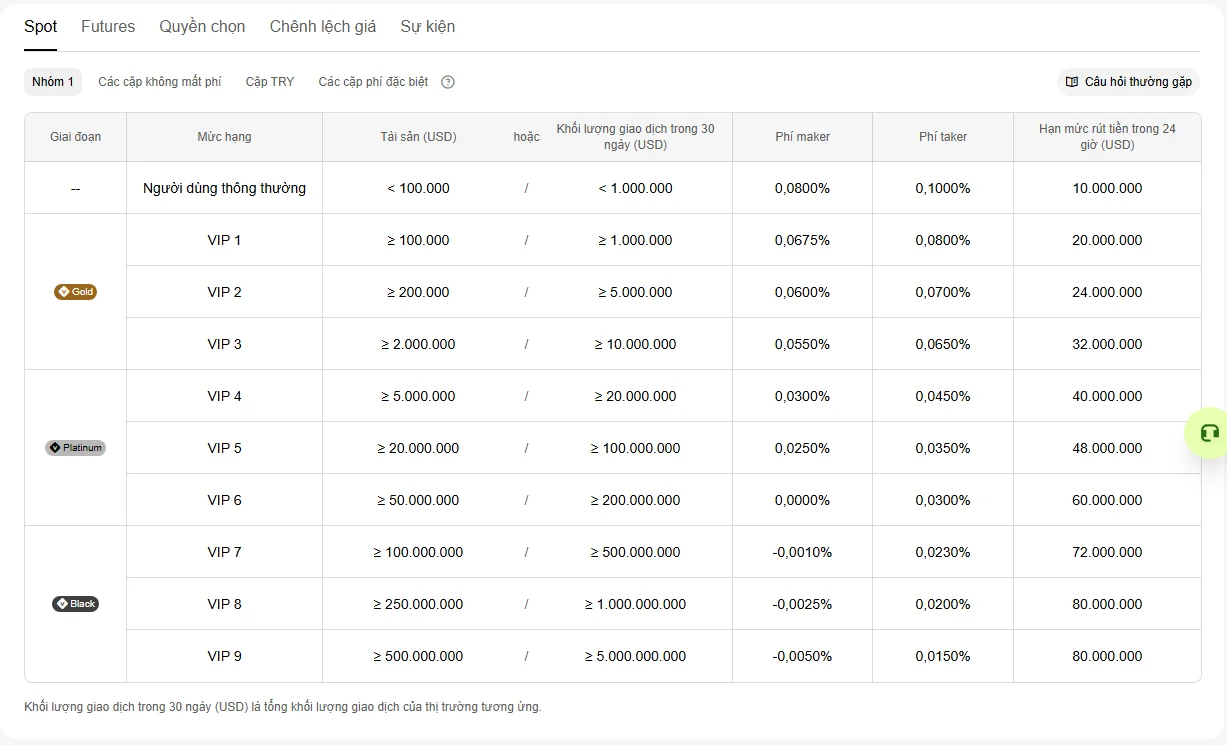Screen dimensions: 1227x745
Task: Select Các cặp không mất phí filter
Action: (160, 82)
